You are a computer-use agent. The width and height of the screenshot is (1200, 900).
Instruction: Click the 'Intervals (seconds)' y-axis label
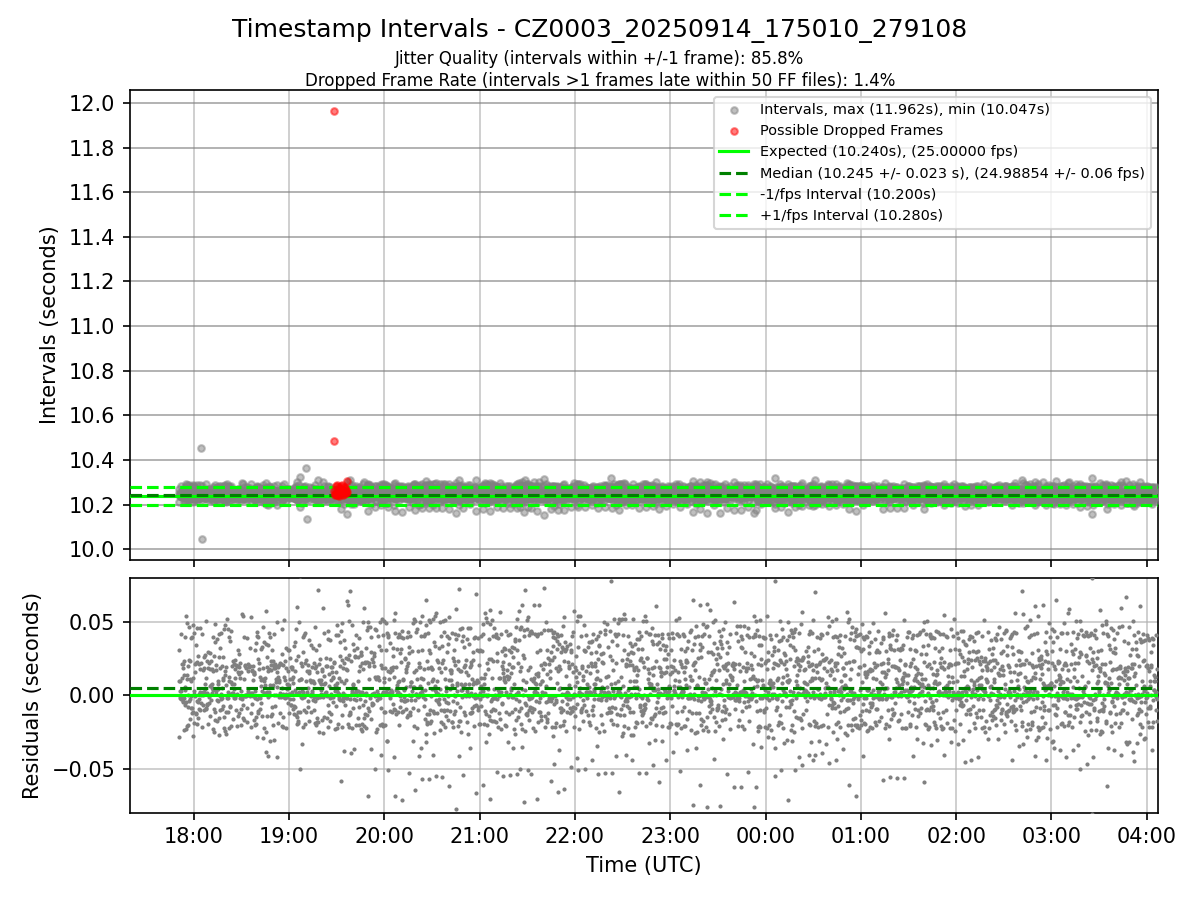click(48, 325)
